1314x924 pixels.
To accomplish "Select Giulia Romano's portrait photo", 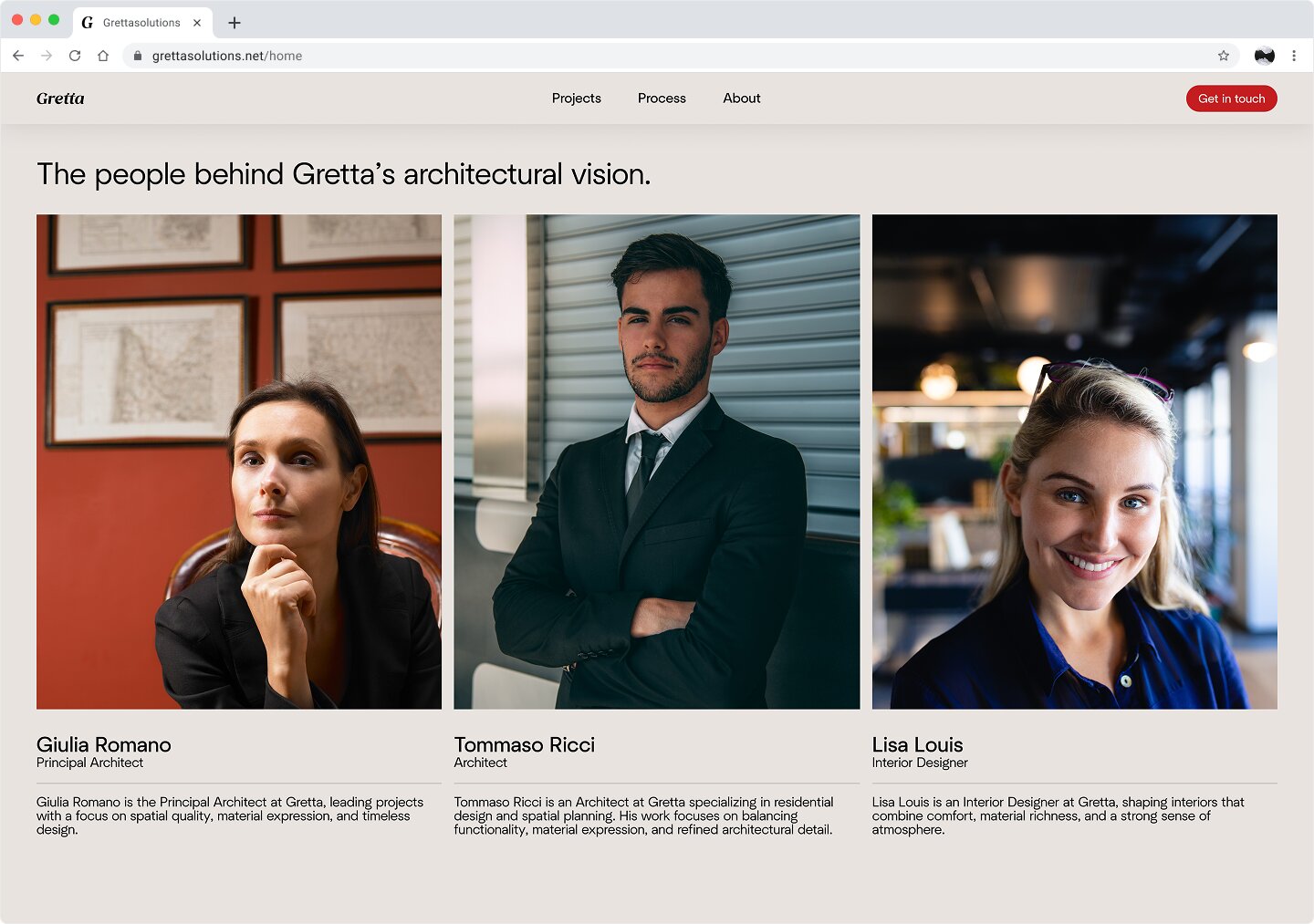I will pyautogui.click(x=239, y=462).
